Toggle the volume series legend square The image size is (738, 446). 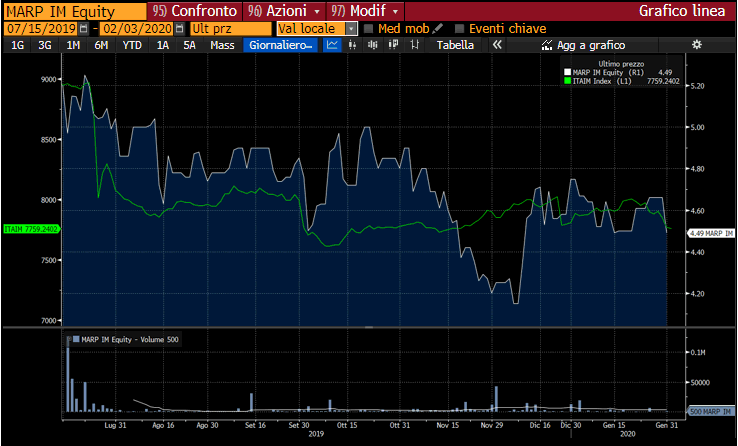point(75,340)
